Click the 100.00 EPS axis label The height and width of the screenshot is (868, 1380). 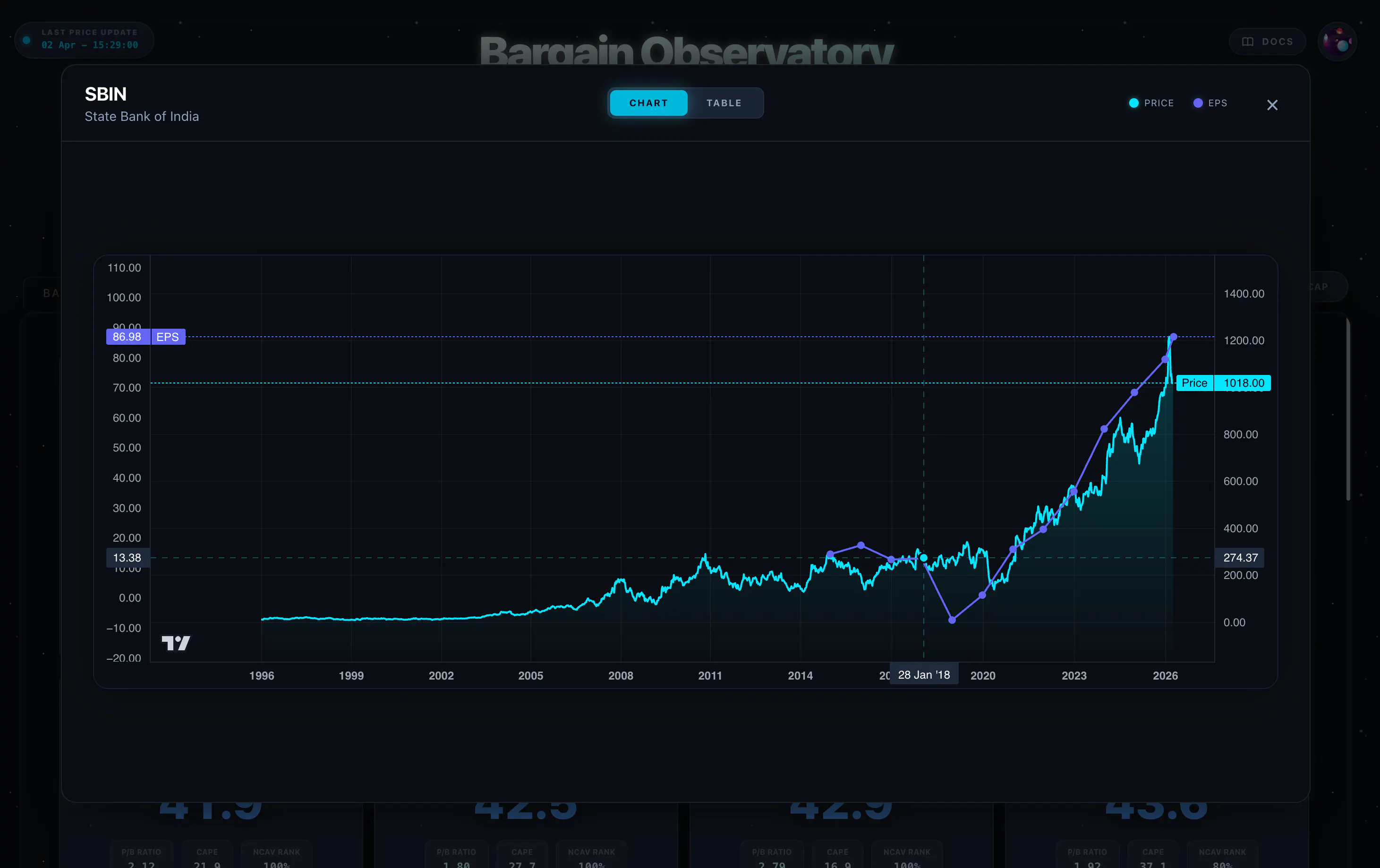tap(124, 298)
